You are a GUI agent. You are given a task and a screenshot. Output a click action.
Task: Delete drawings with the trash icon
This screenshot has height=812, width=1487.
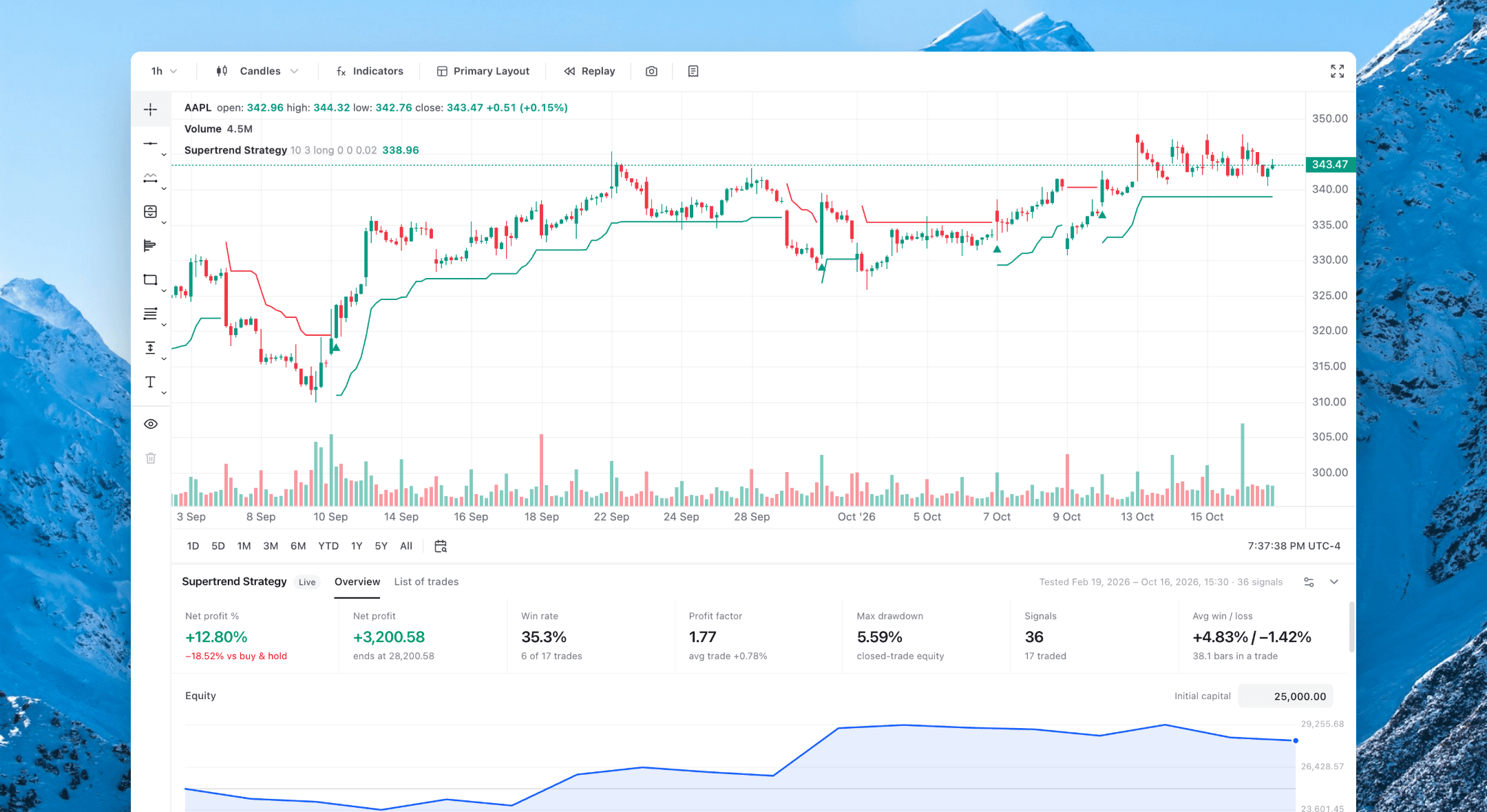[x=151, y=458]
